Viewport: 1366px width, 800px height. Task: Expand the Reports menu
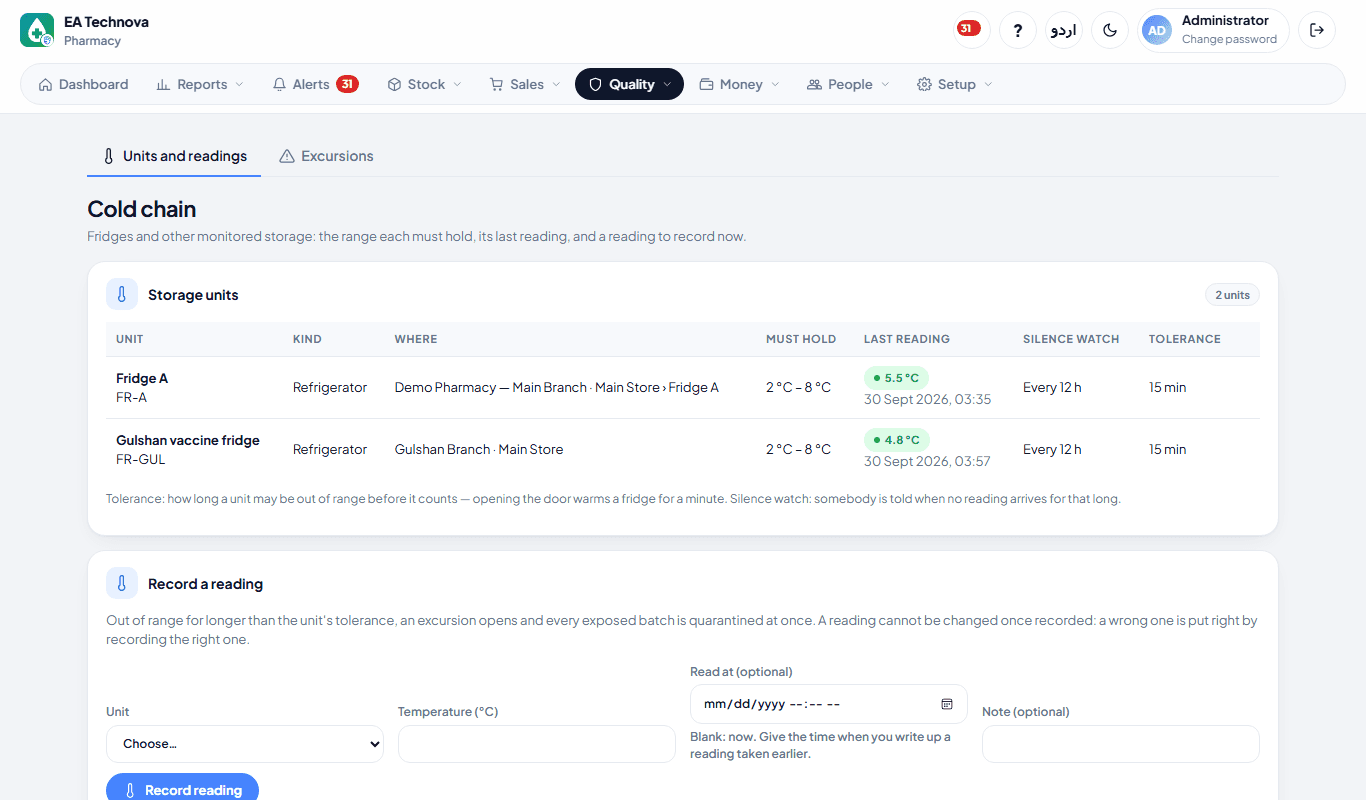pyautogui.click(x=200, y=84)
